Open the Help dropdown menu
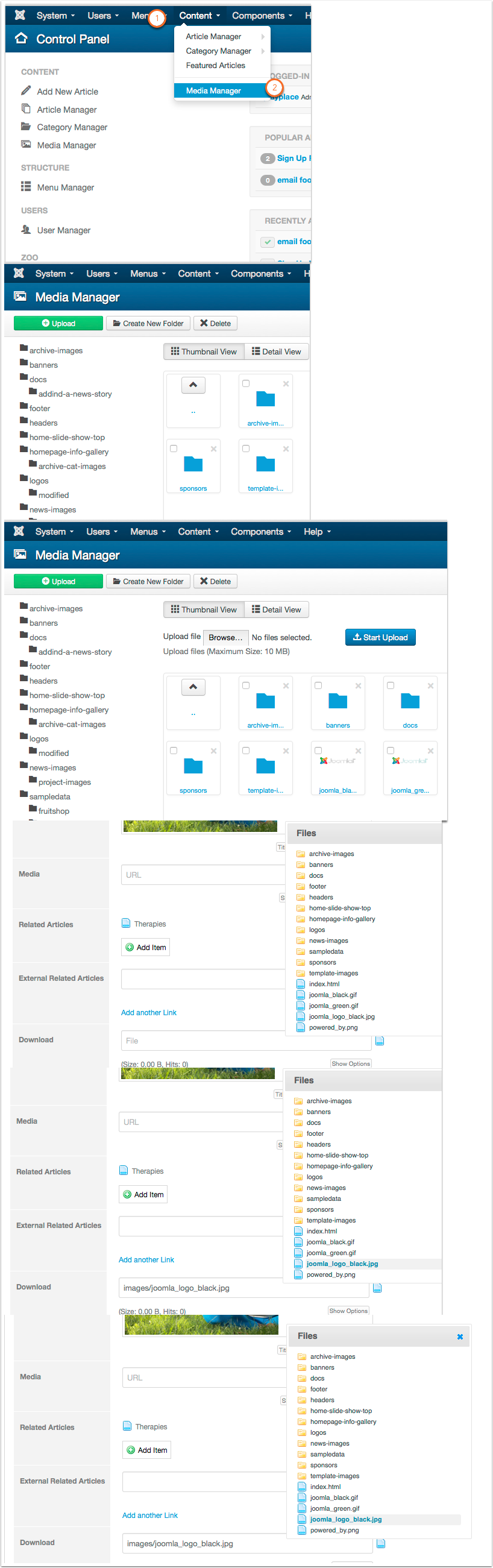The height and width of the screenshot is (1568, 493). [x=317, y=531]
